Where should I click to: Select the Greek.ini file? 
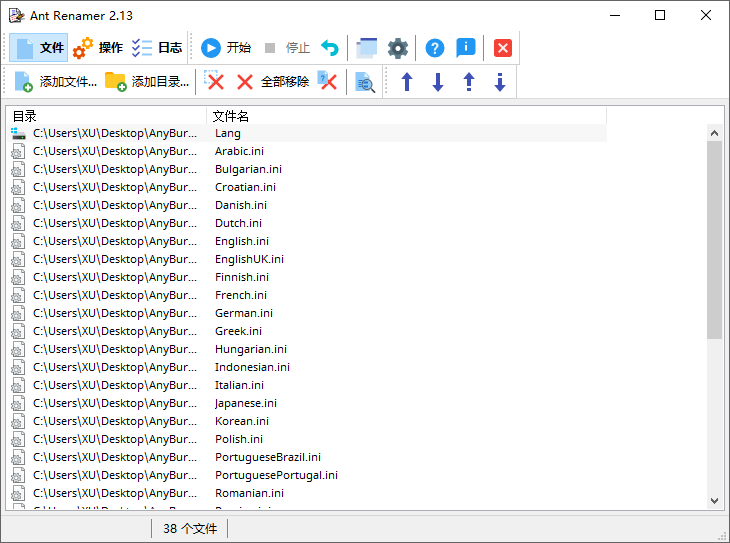[308, 331]
